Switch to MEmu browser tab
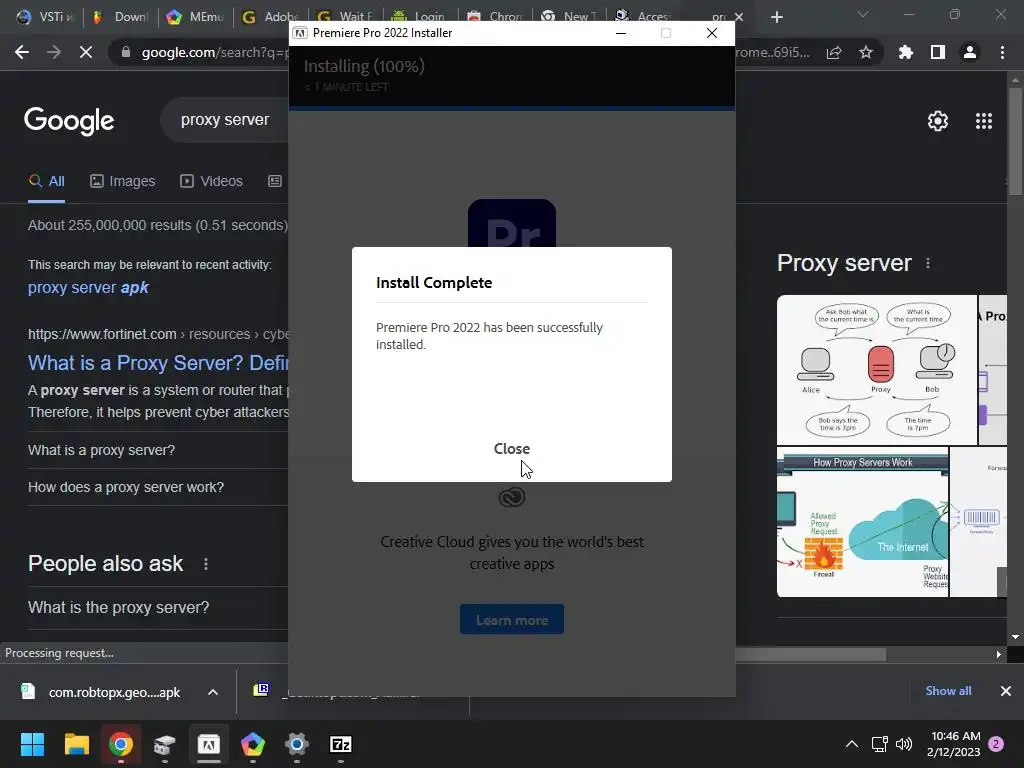This screenshot has height=768, width=1024. (x=195, y=17)
